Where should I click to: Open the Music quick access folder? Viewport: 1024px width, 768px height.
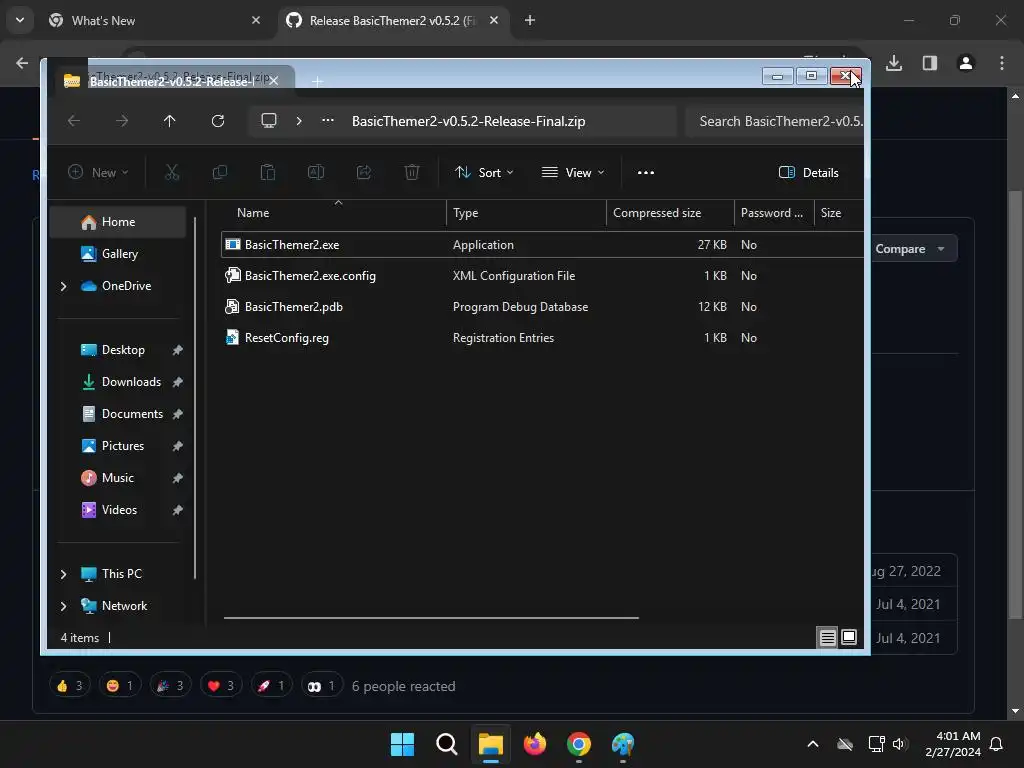pyautogui.click(x=118, y=478)
